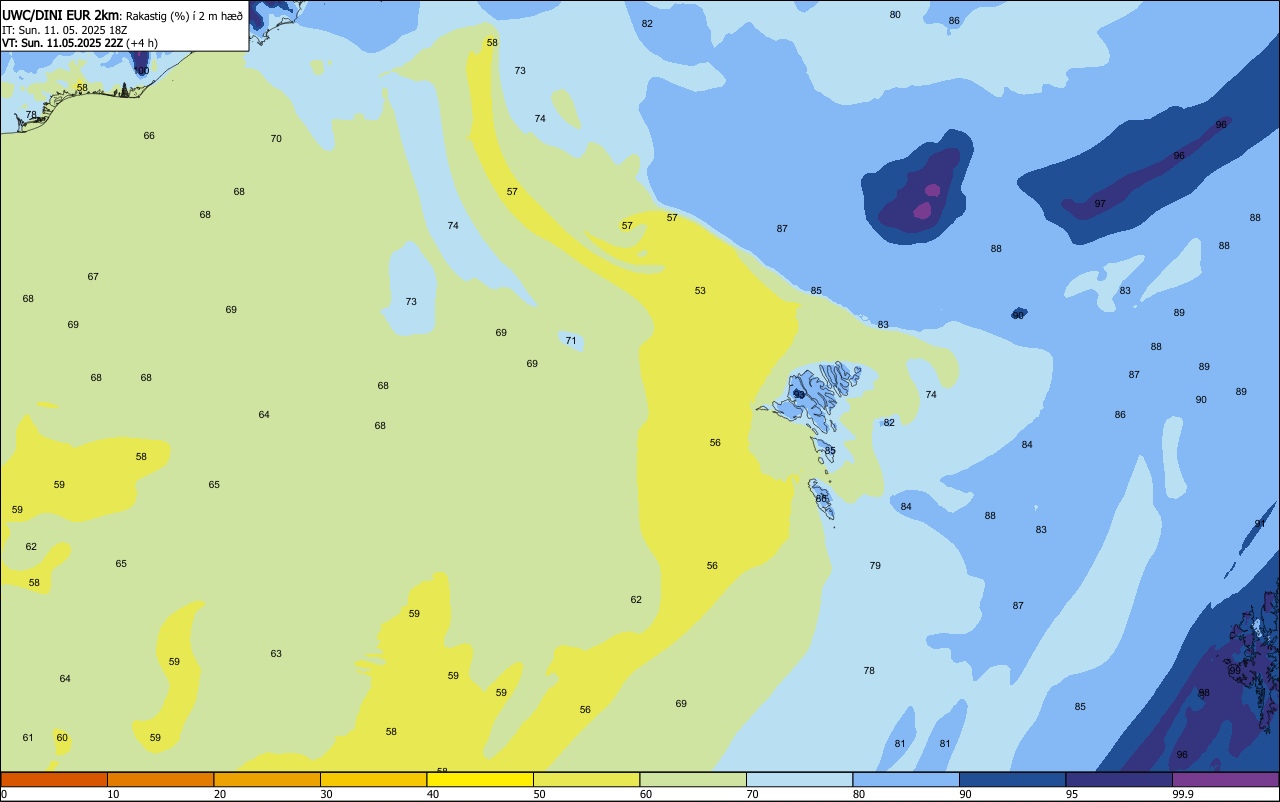This screenshot has width=1280, height=802.
Task: Click the 'Rakastig (%) í 2 m hæð' label
Action: [184, 16]
